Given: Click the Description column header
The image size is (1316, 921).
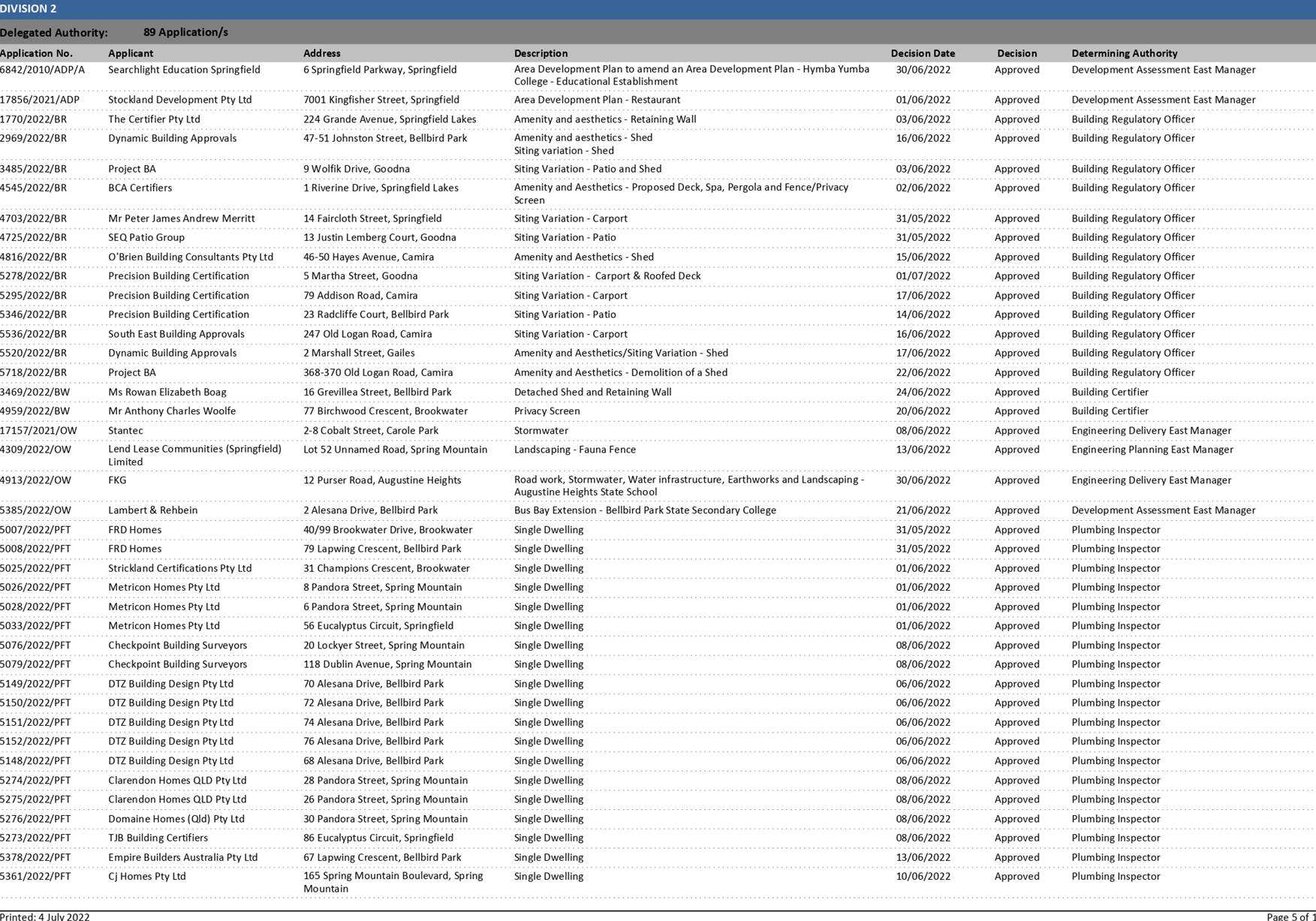Looking at the screenshot, I should pyautogui.click(x=541, y=53).
